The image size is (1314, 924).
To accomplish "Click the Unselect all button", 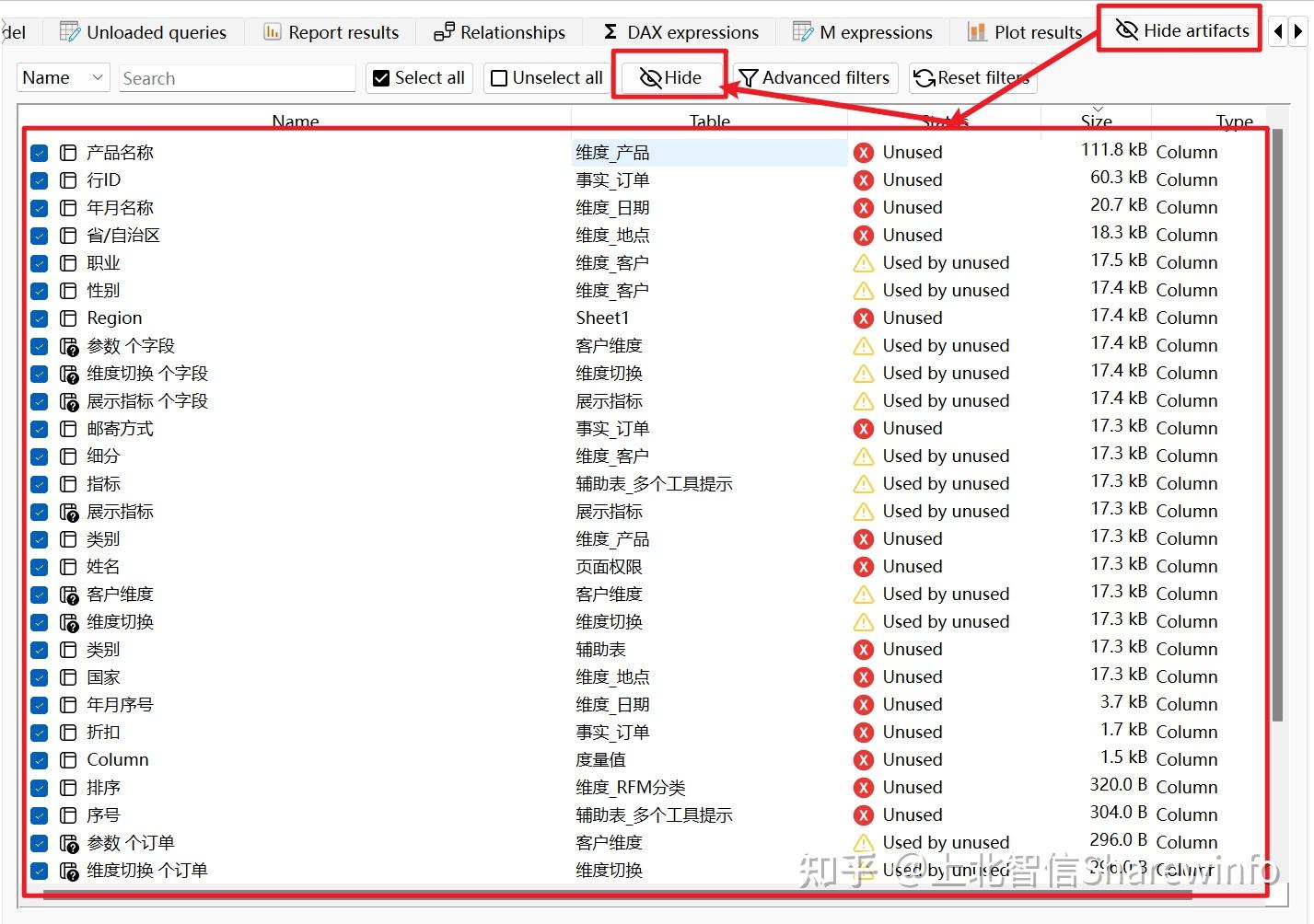I will click(x=545, y=78).
